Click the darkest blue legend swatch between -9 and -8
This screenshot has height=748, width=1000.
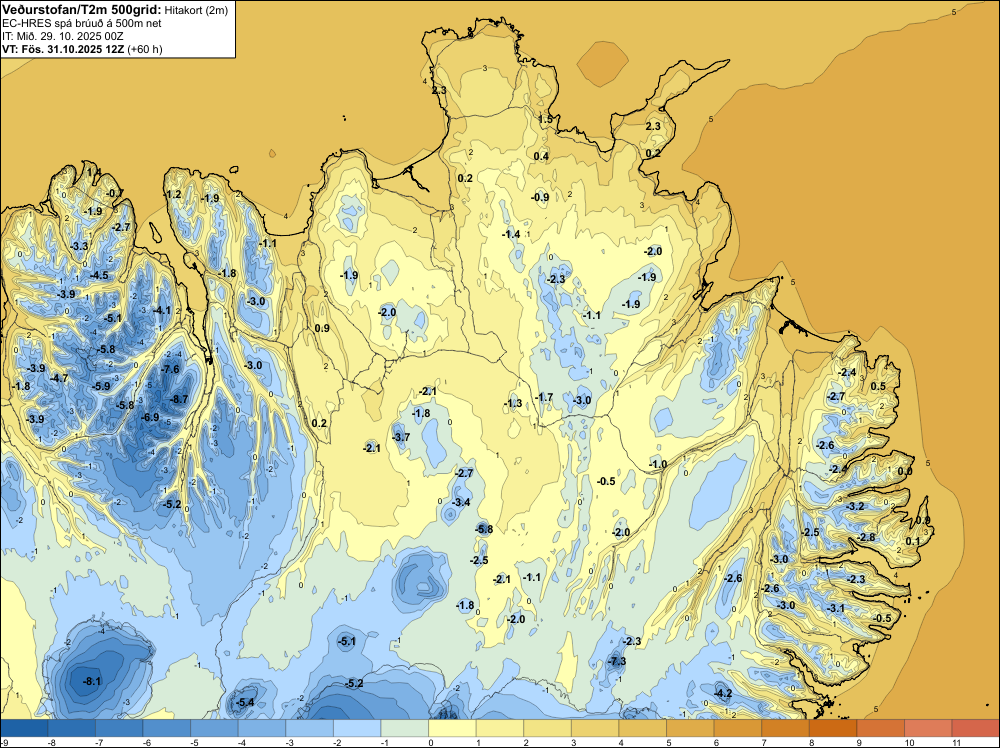24,728
